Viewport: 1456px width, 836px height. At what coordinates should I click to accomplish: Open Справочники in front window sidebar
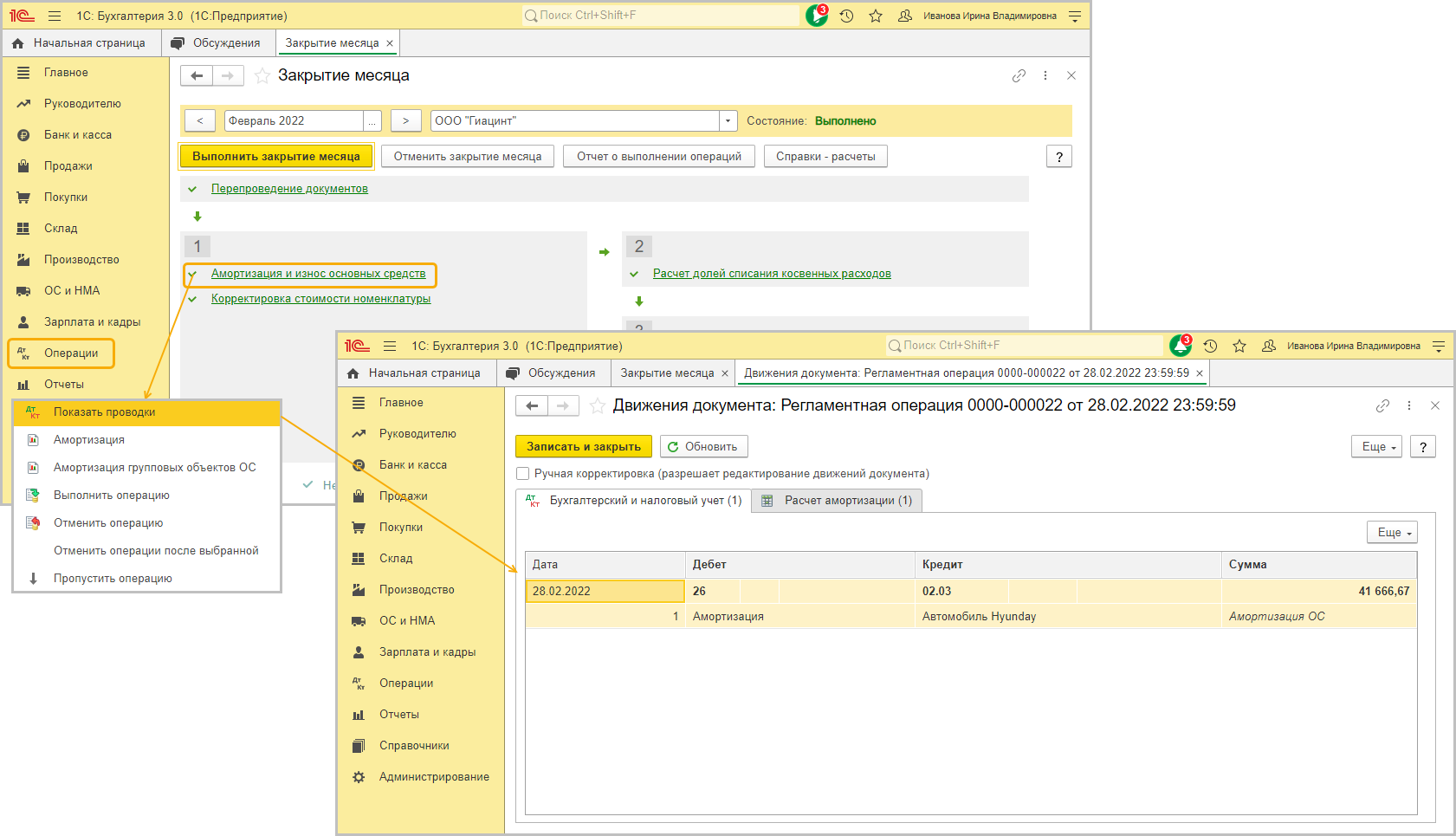414,746
